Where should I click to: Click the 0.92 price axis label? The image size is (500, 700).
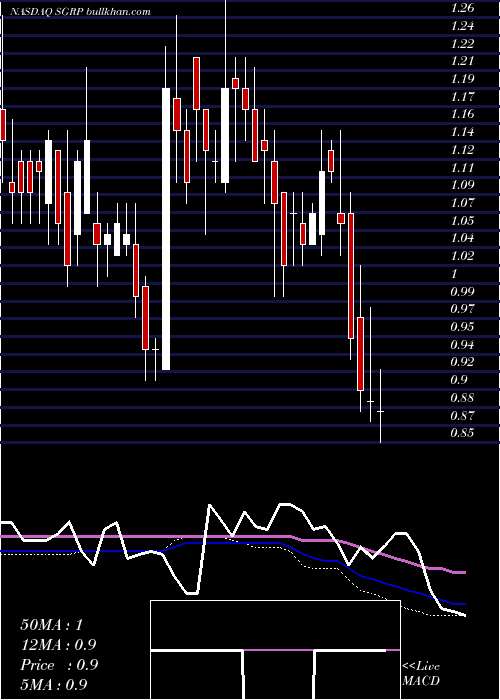coord(462,362)
